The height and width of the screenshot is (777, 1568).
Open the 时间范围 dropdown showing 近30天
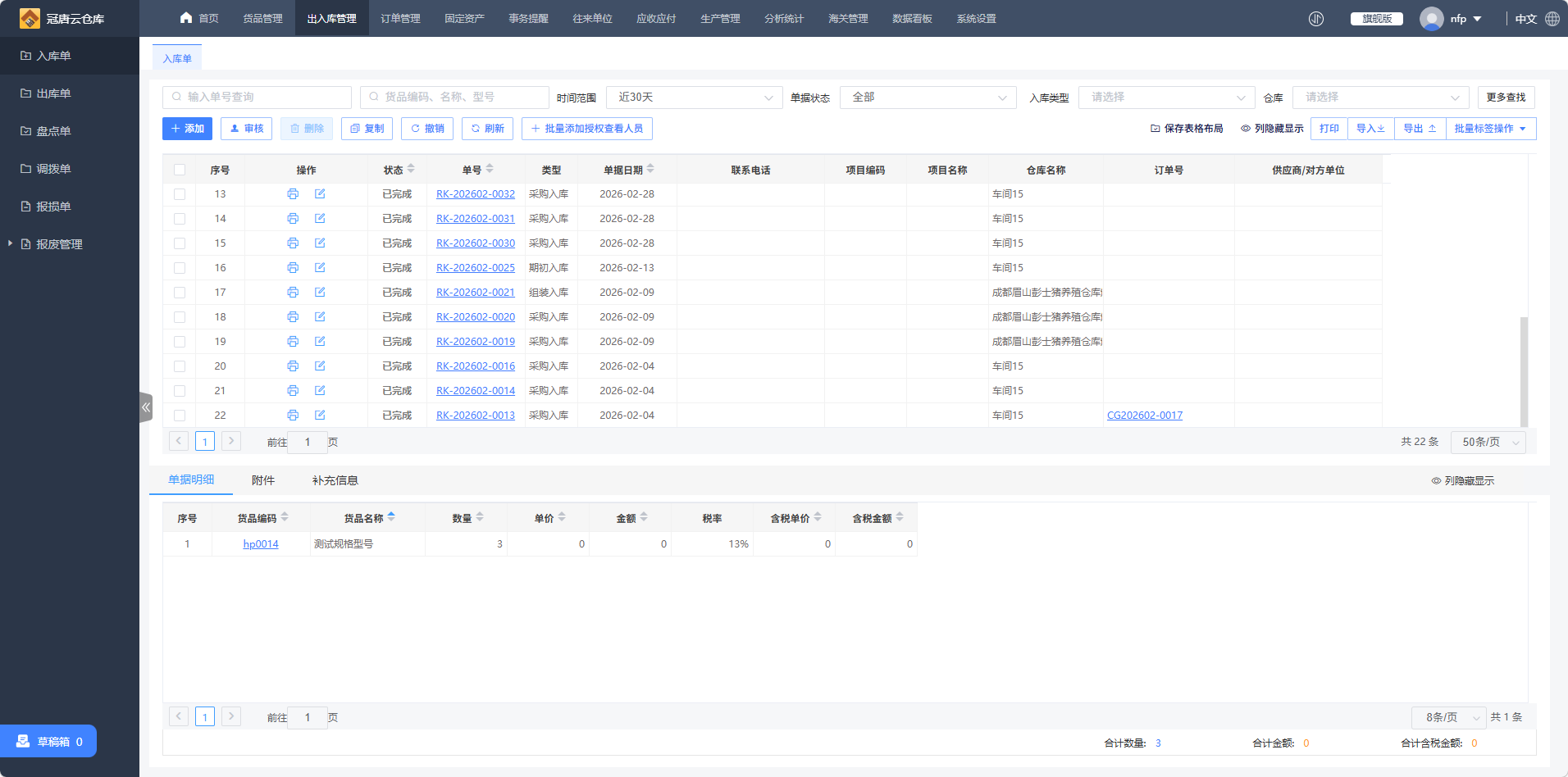[694, 98]
